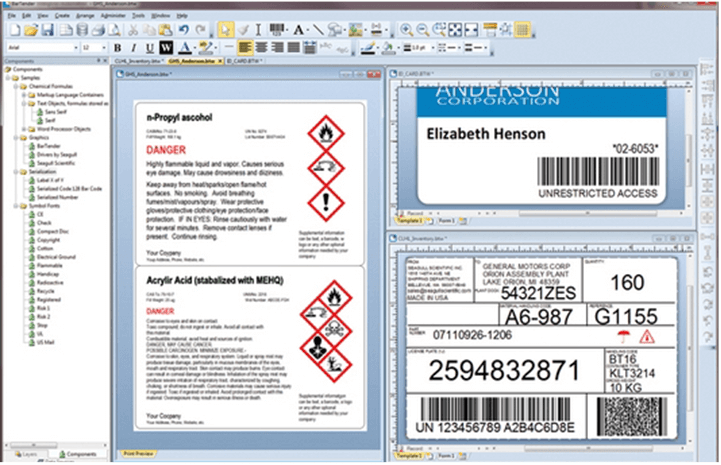Screen dimensions: 721x465
Task: Select the pointer selection tool
Action: click(x=226, y=31)
